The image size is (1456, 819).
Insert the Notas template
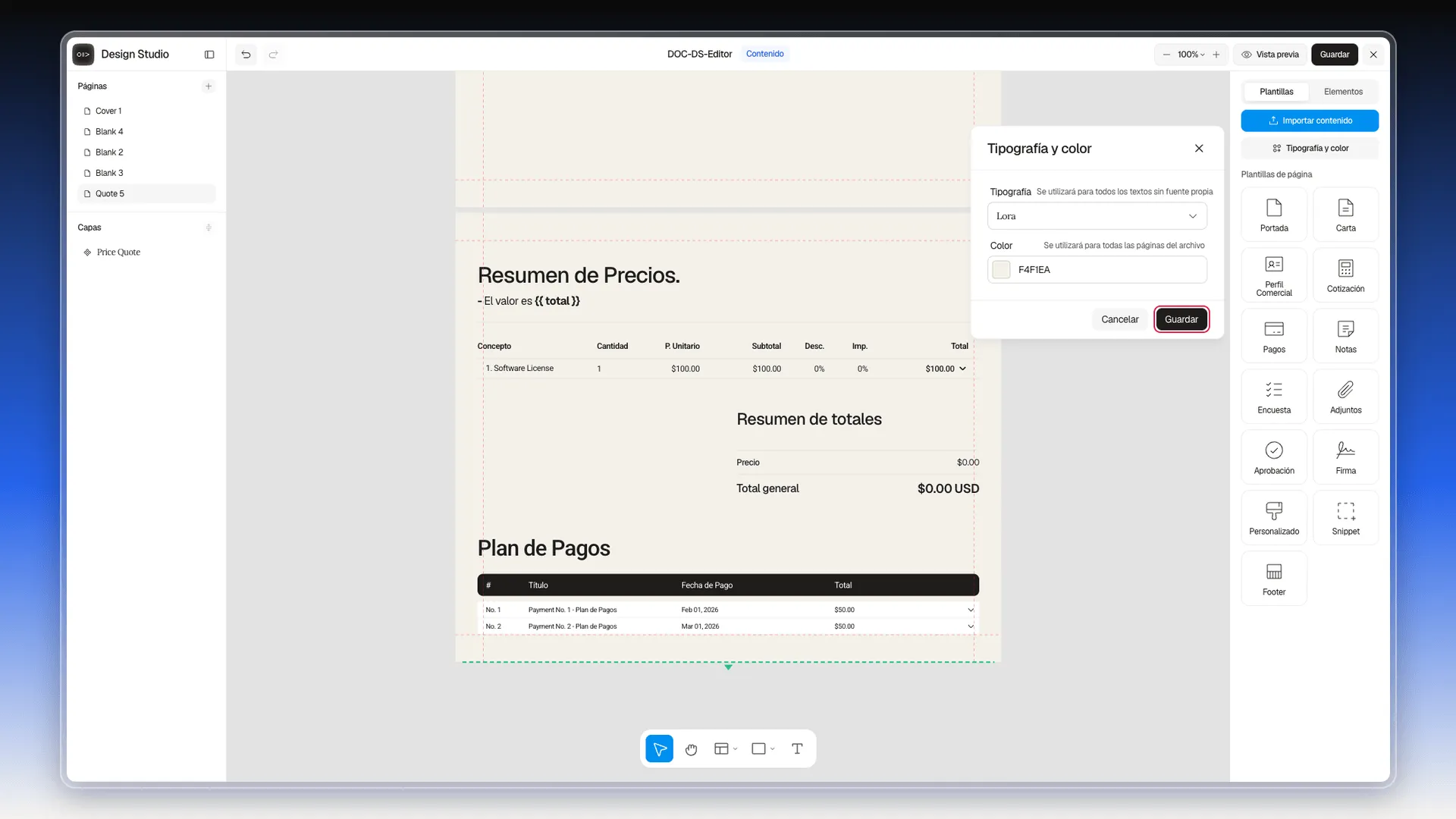1345,336
